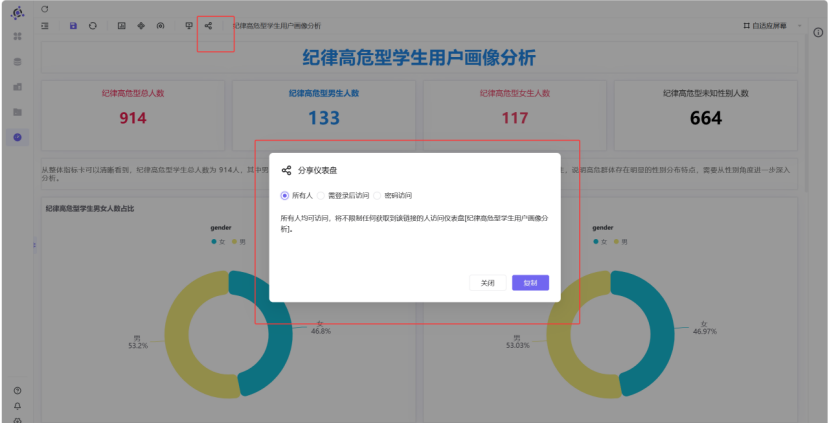Viewport: 830px width, 424px height.
Task: Click the 纪律高危型学生男女人数占比 chart title
Action: point(90,209)
